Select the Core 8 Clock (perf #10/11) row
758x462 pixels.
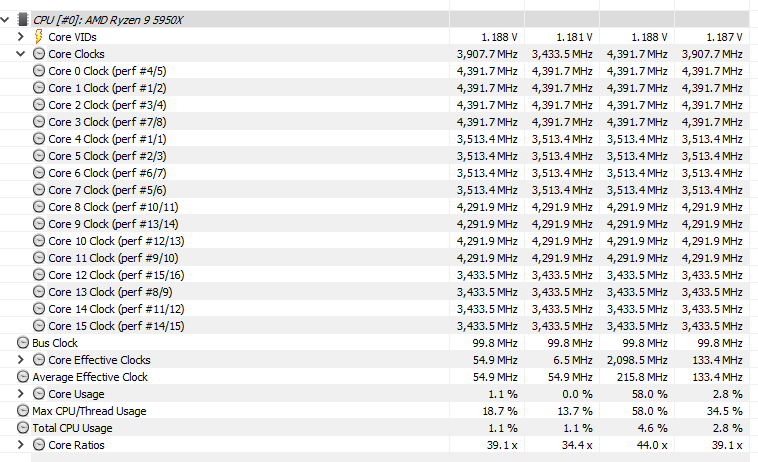[x=113, y=207]
